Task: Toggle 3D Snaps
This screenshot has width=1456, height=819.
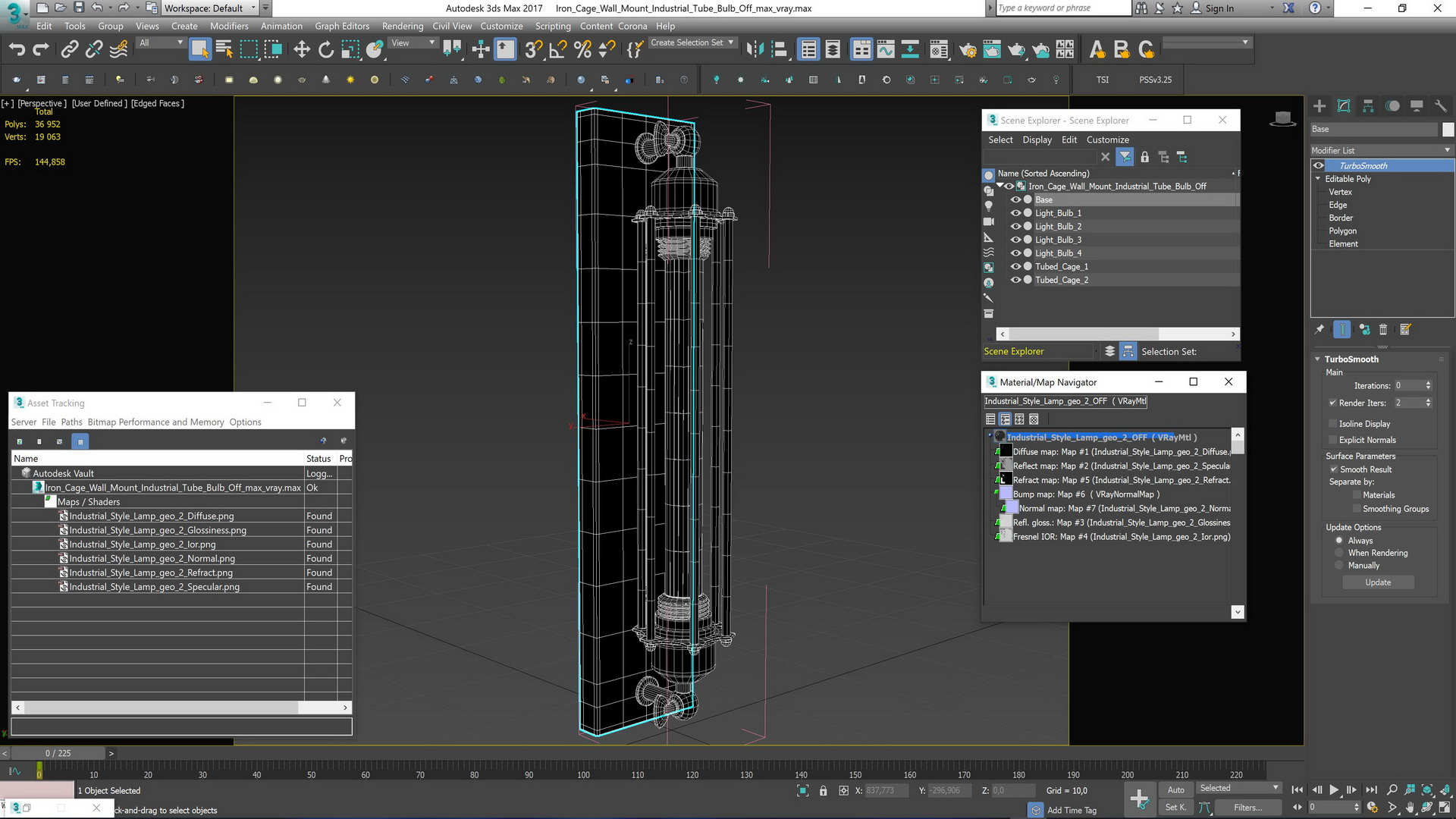Action: [533, 50]
